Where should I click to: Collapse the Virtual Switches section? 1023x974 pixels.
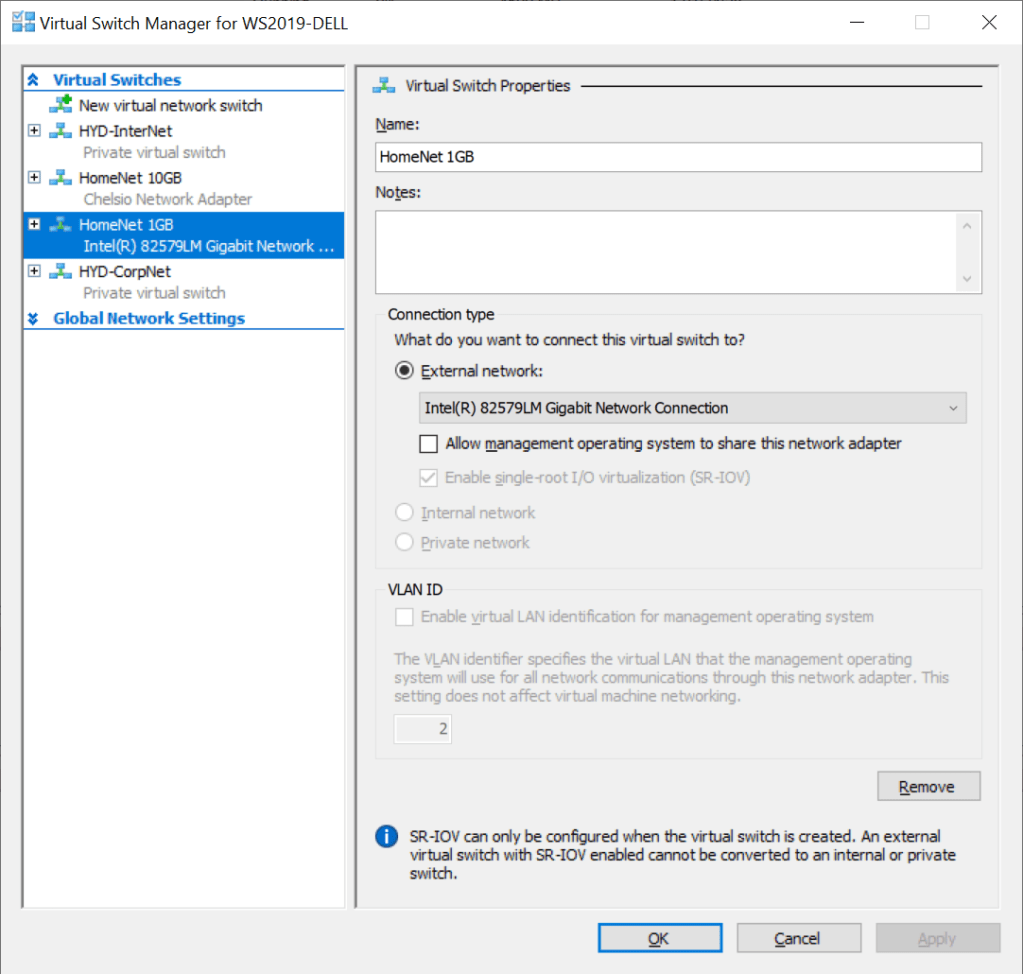33,80
